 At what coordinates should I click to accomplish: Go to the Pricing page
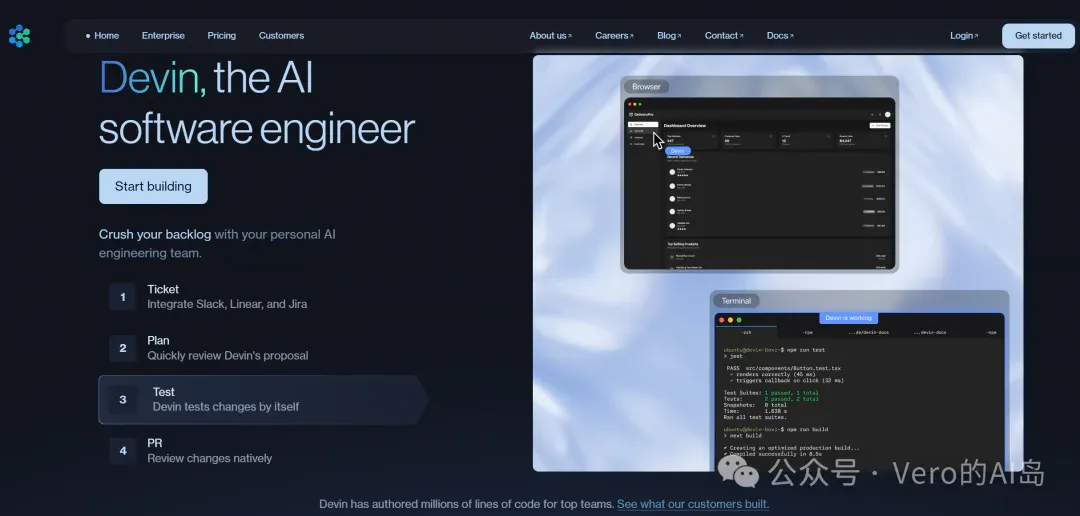point(222,36)
